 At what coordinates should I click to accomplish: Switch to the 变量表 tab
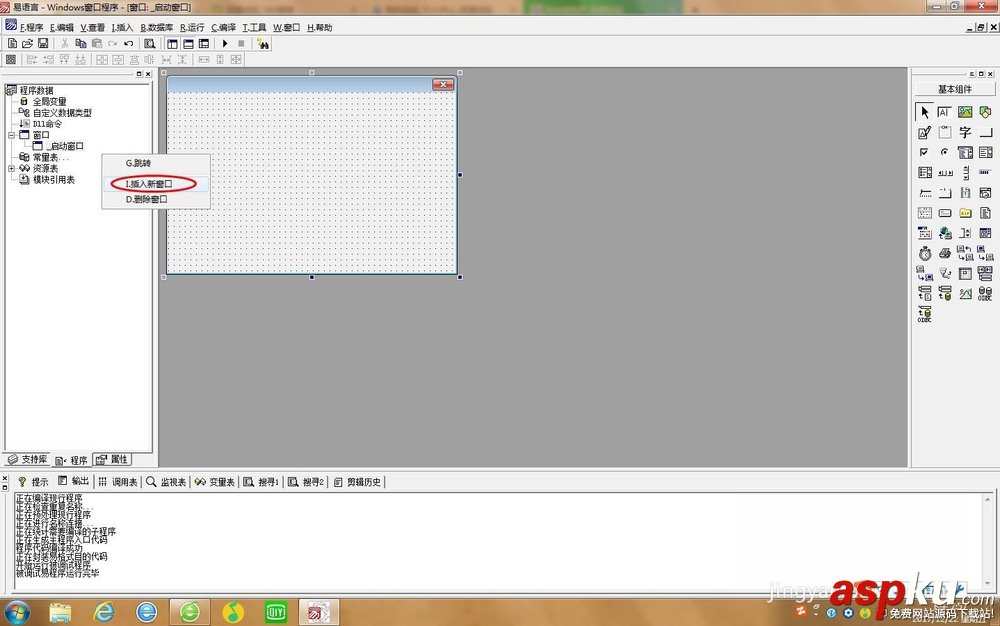click(x=215, y=482)
